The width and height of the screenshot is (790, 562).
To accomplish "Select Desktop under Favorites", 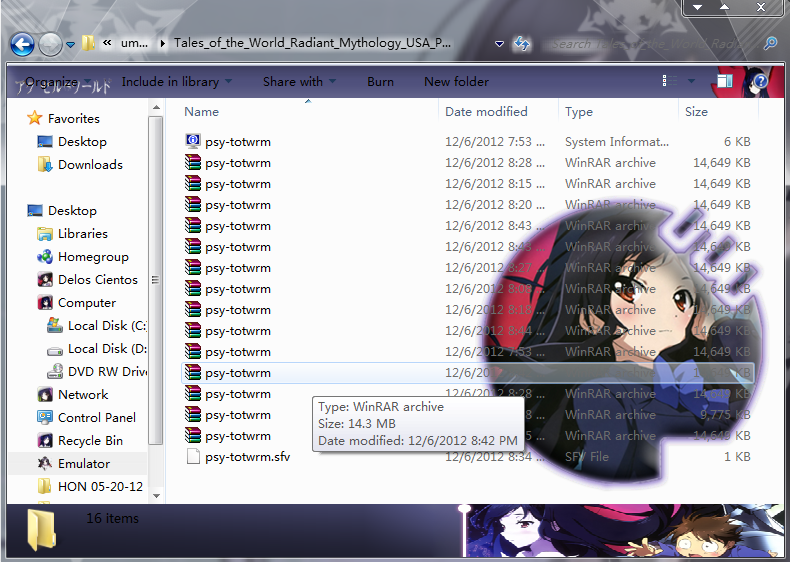I will pyautogui.click(x=82, y=142).
